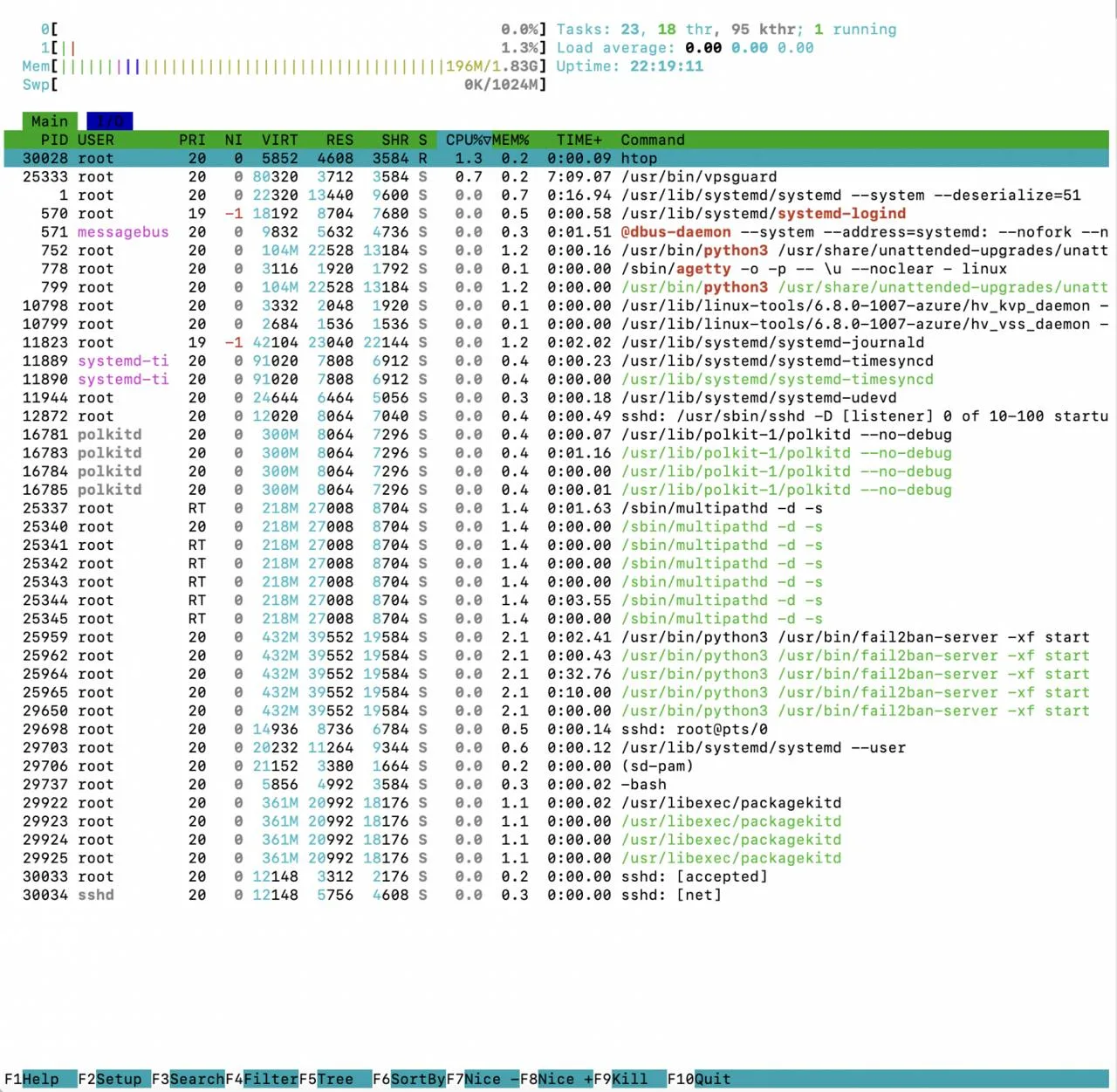Select the hv_kvp_daemon process row
This screenshot has width=1117, height=1092.
[557, 306]
